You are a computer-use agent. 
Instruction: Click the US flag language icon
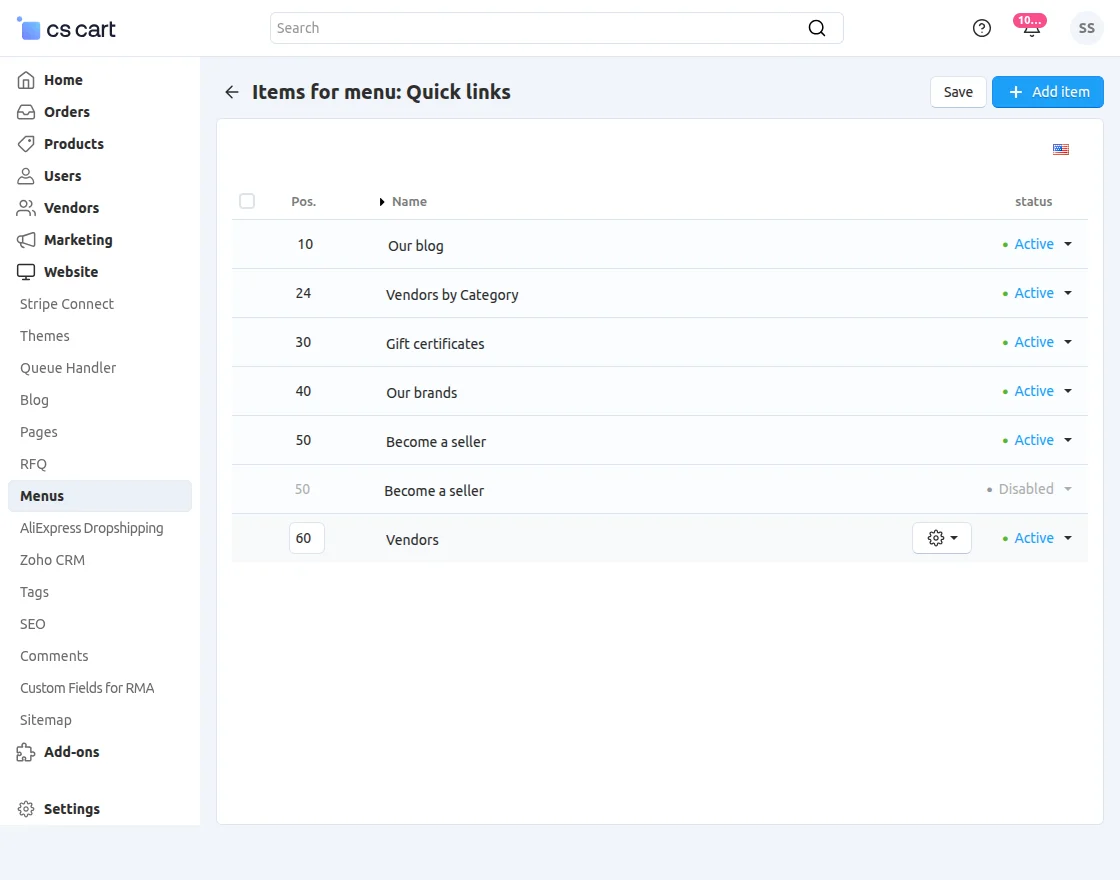click(1061, 150)
